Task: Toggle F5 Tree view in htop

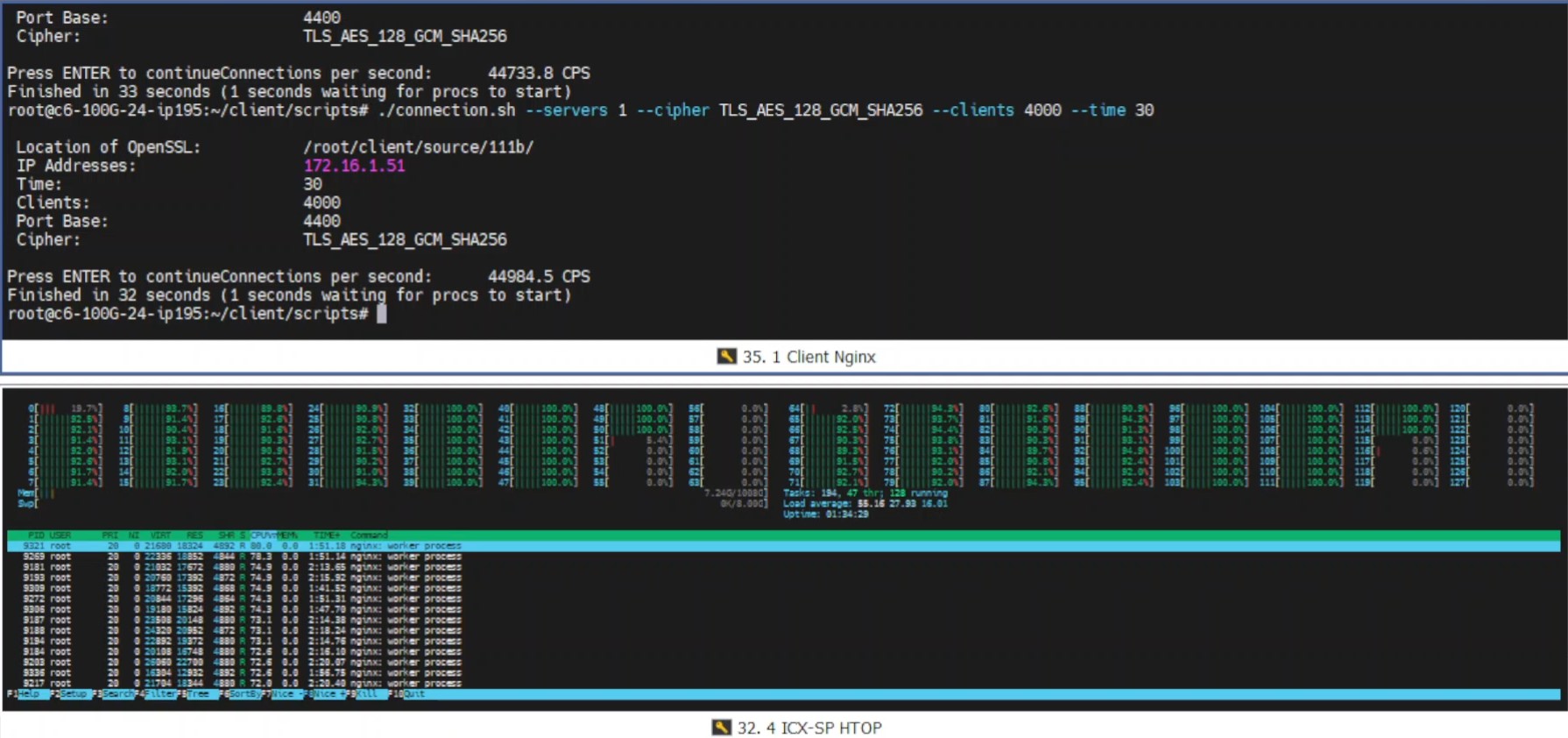Action: point(199,694)
